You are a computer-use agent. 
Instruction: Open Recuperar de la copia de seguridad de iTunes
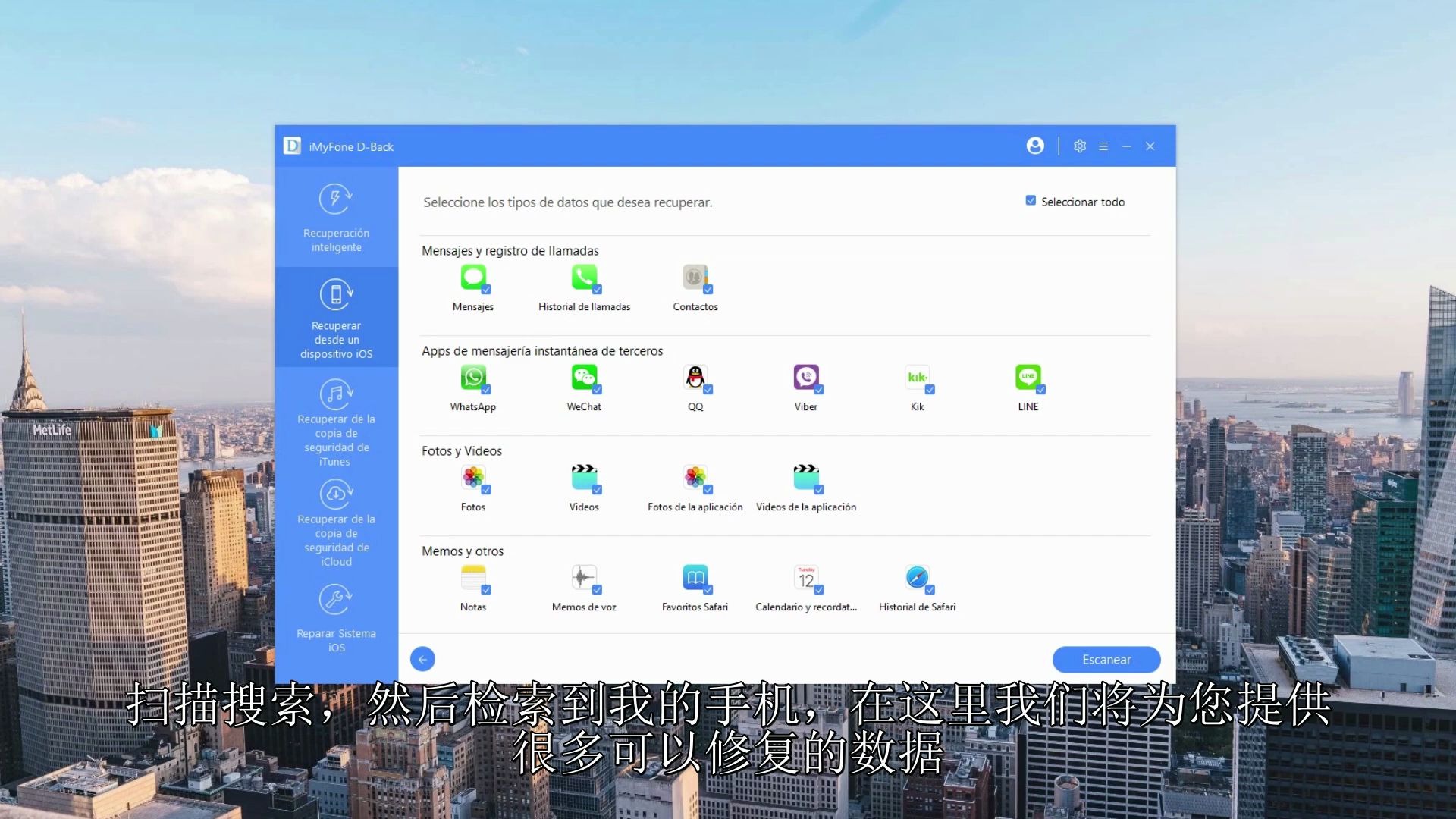click(336, 423)
